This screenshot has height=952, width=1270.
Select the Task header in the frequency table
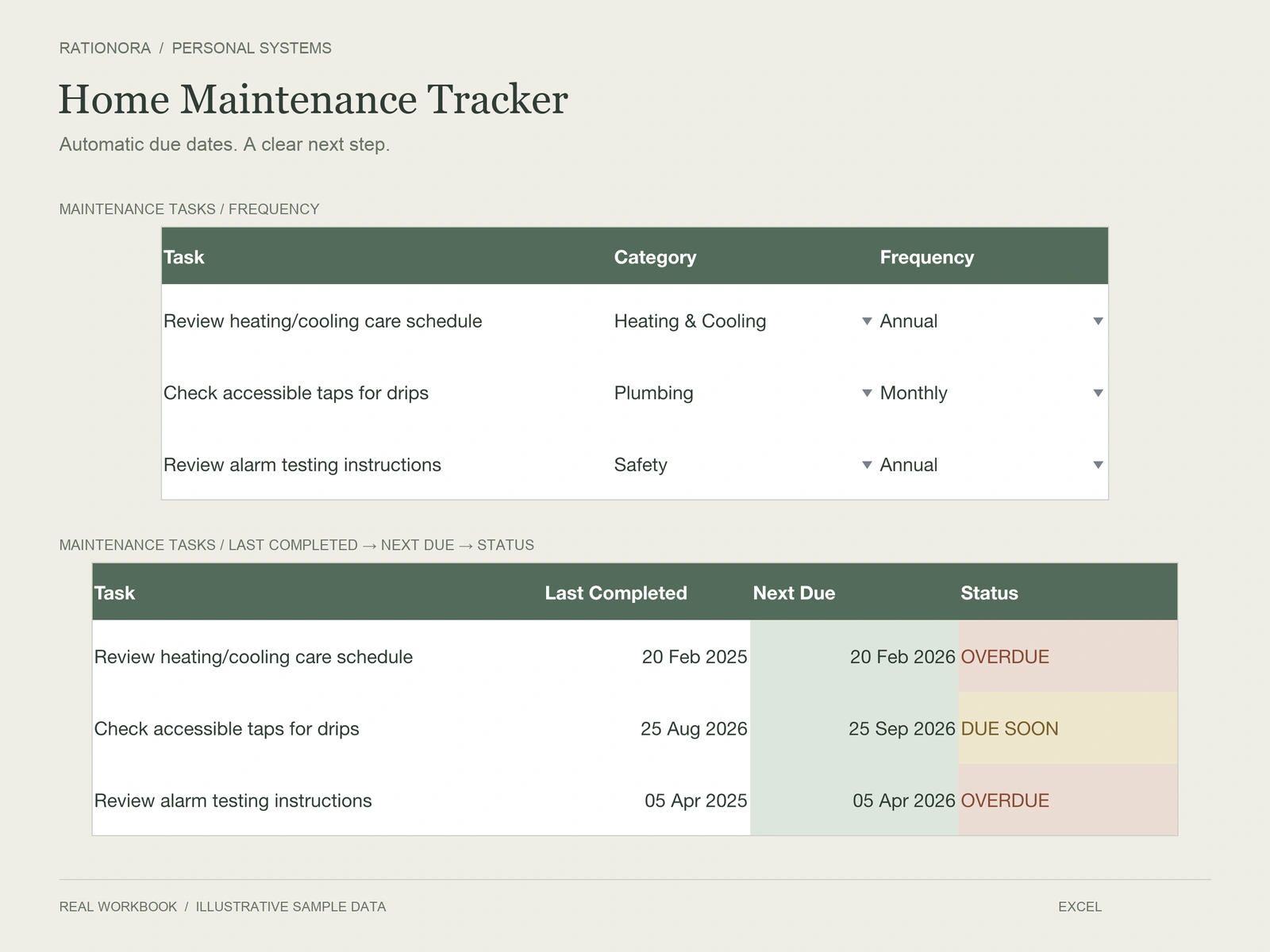coord(184,257)
